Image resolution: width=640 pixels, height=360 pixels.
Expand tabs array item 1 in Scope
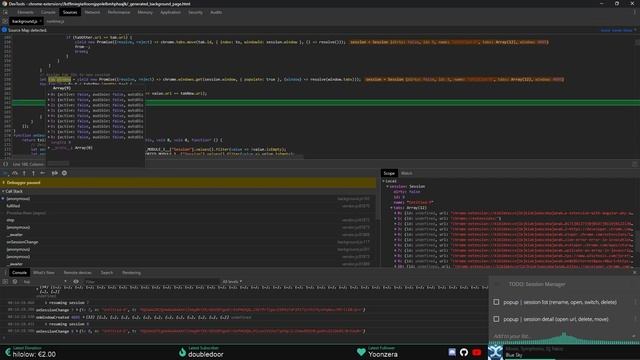(x=395, y=218)
